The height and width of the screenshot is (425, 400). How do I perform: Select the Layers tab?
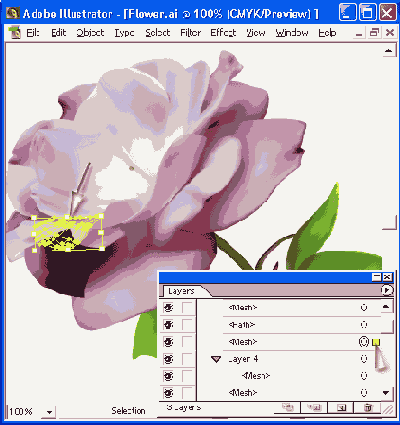point(182,291)
